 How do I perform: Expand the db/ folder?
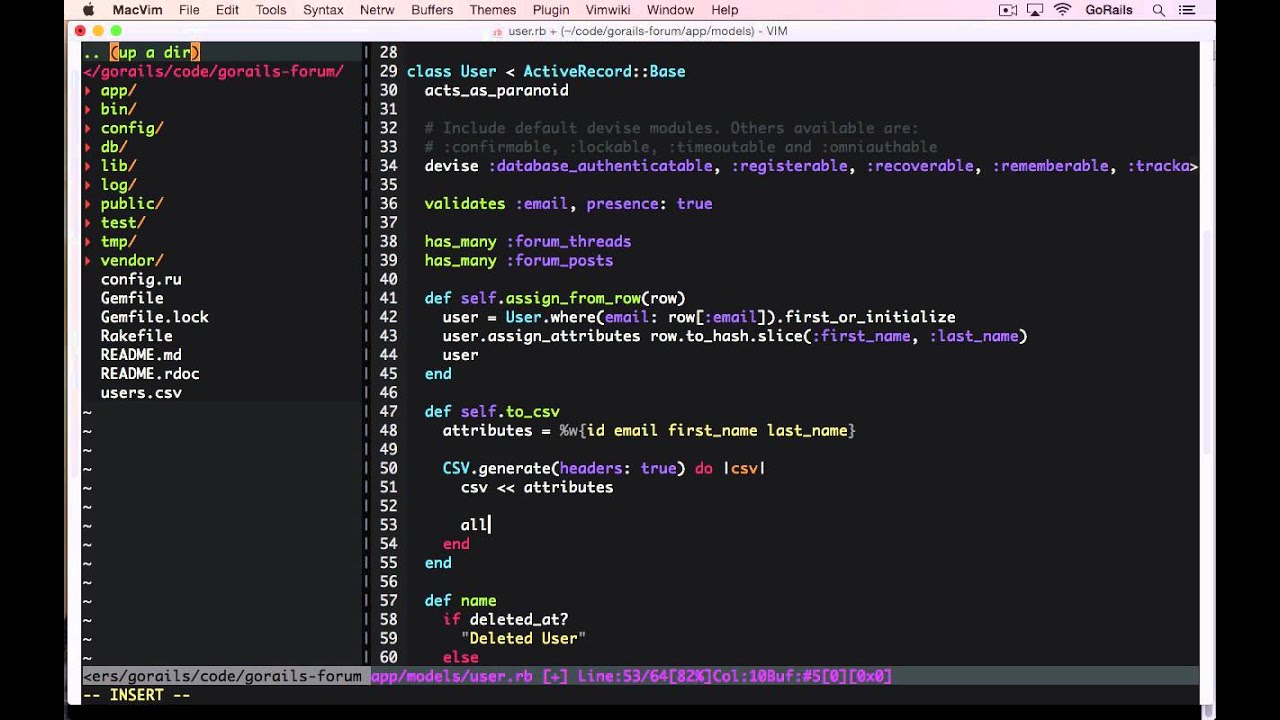click(x=113, y=147)
